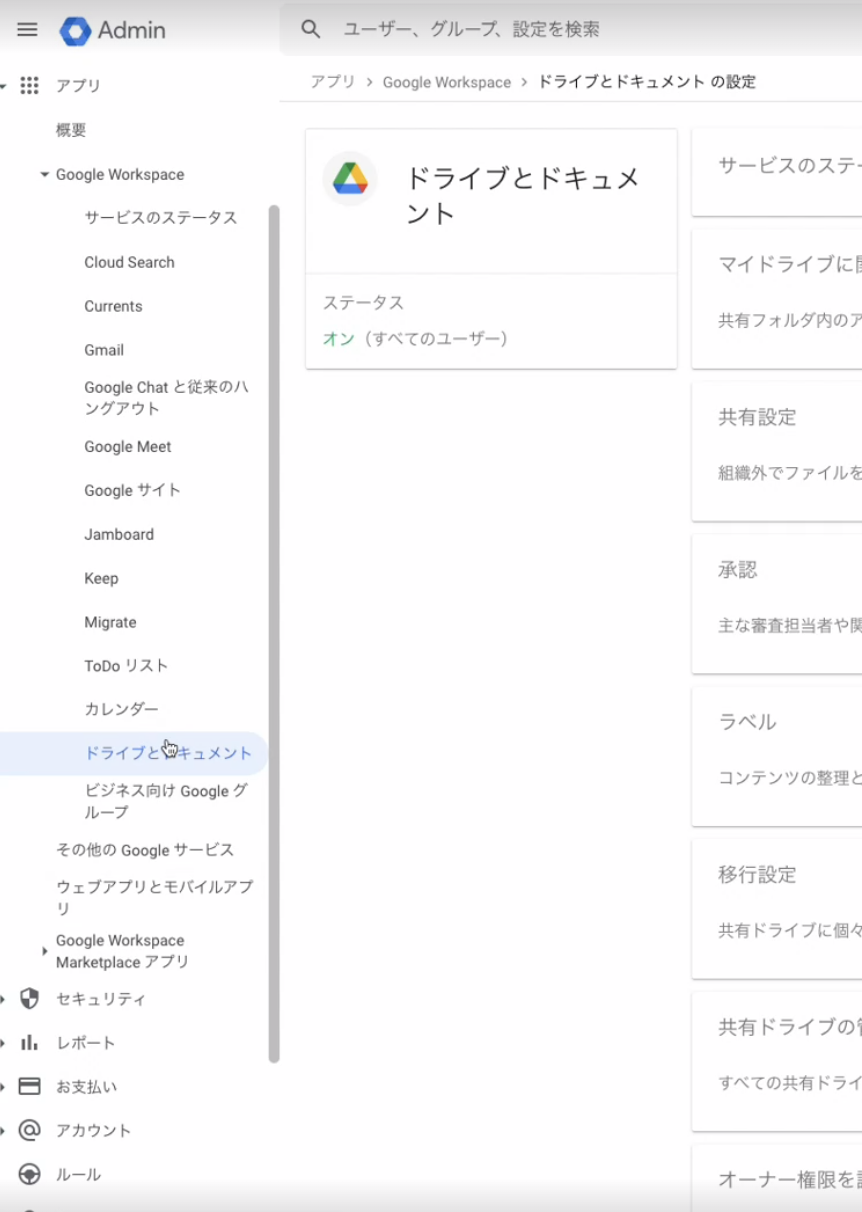
Task: Open the 共有設定 settings card
Action: (x=776, y=450)
